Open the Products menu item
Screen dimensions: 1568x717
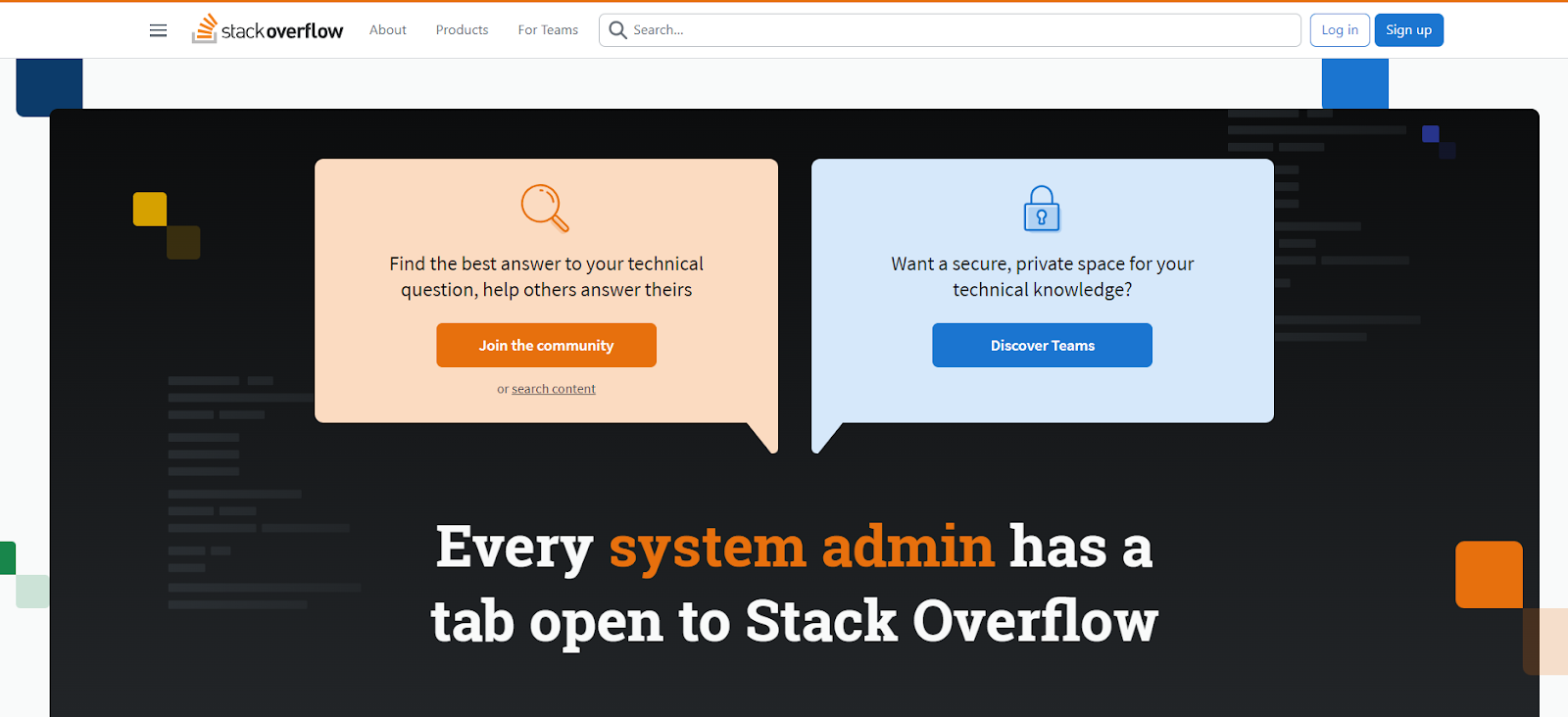pyautogui.click(x=462, y=30)
